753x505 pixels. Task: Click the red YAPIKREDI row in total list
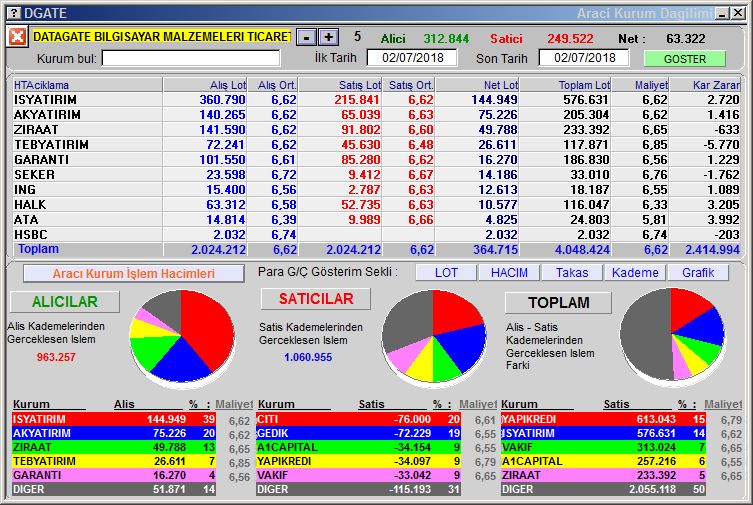(603, 419)
